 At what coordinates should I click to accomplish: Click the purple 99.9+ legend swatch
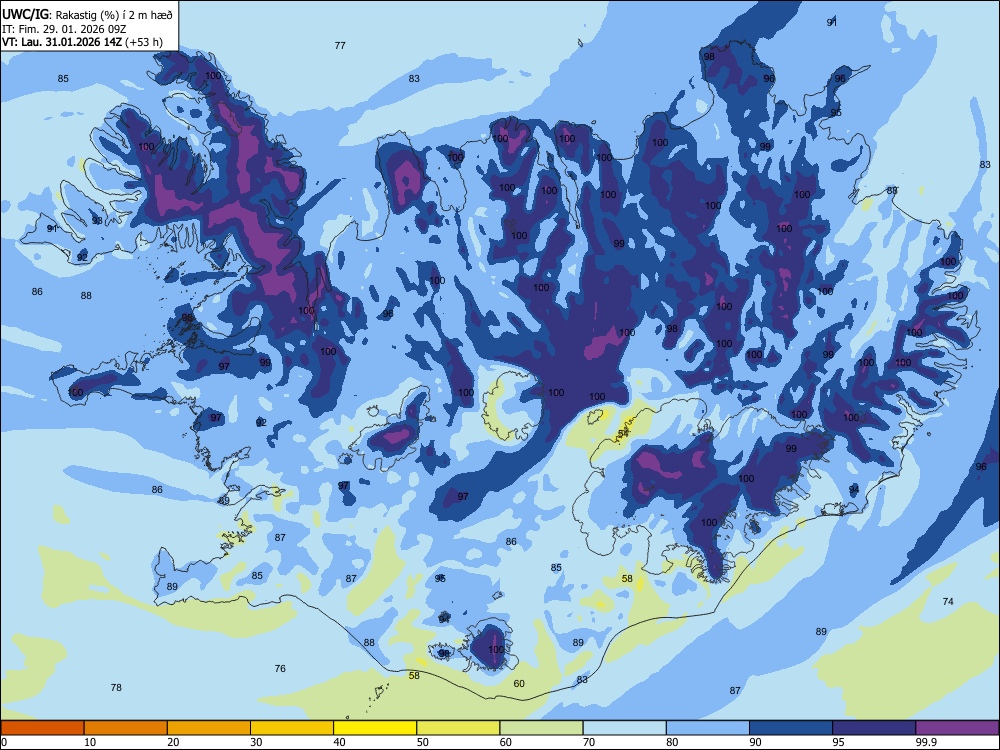click(957, 728)
